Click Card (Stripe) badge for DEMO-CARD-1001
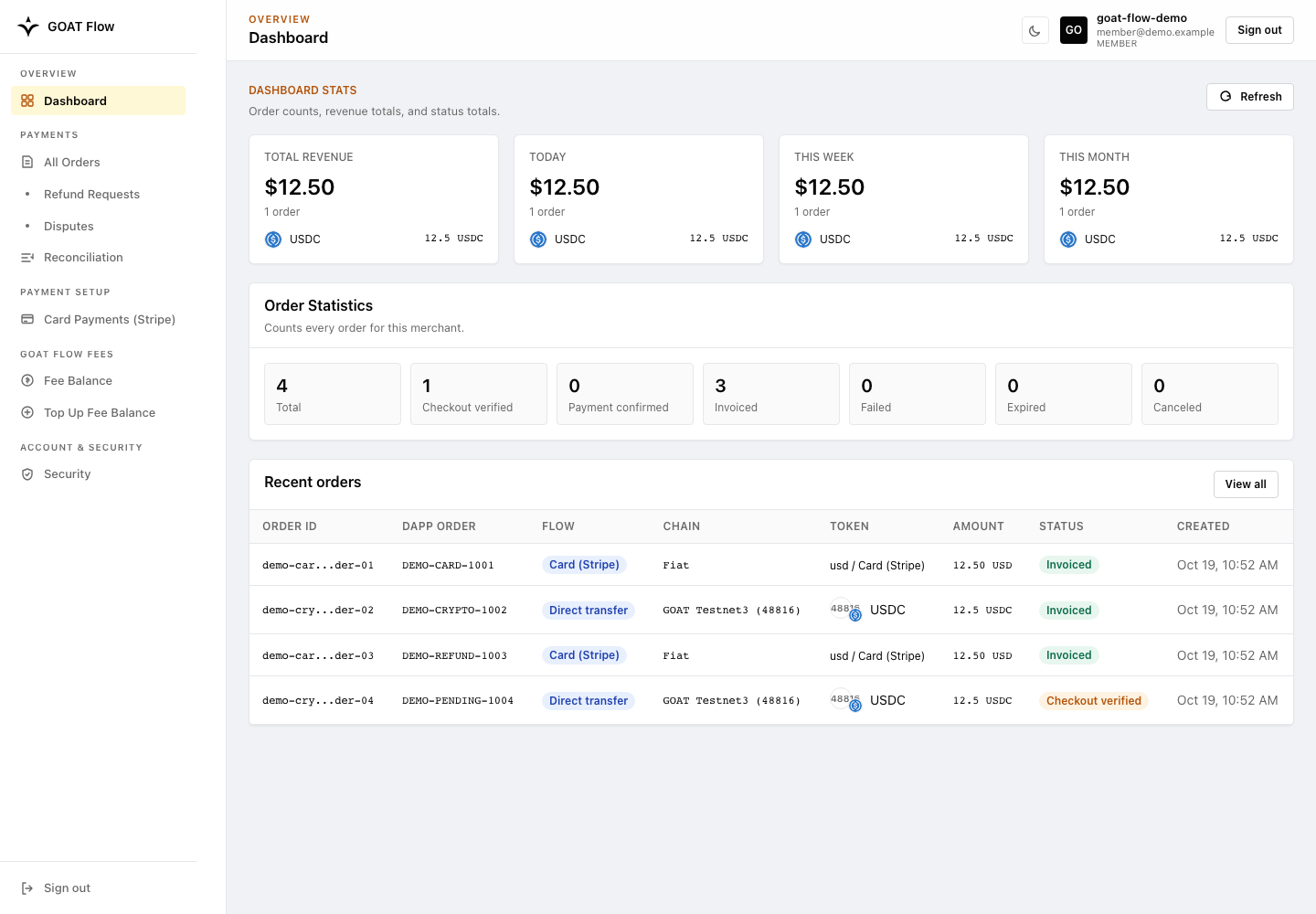 (x=584, y=565)
